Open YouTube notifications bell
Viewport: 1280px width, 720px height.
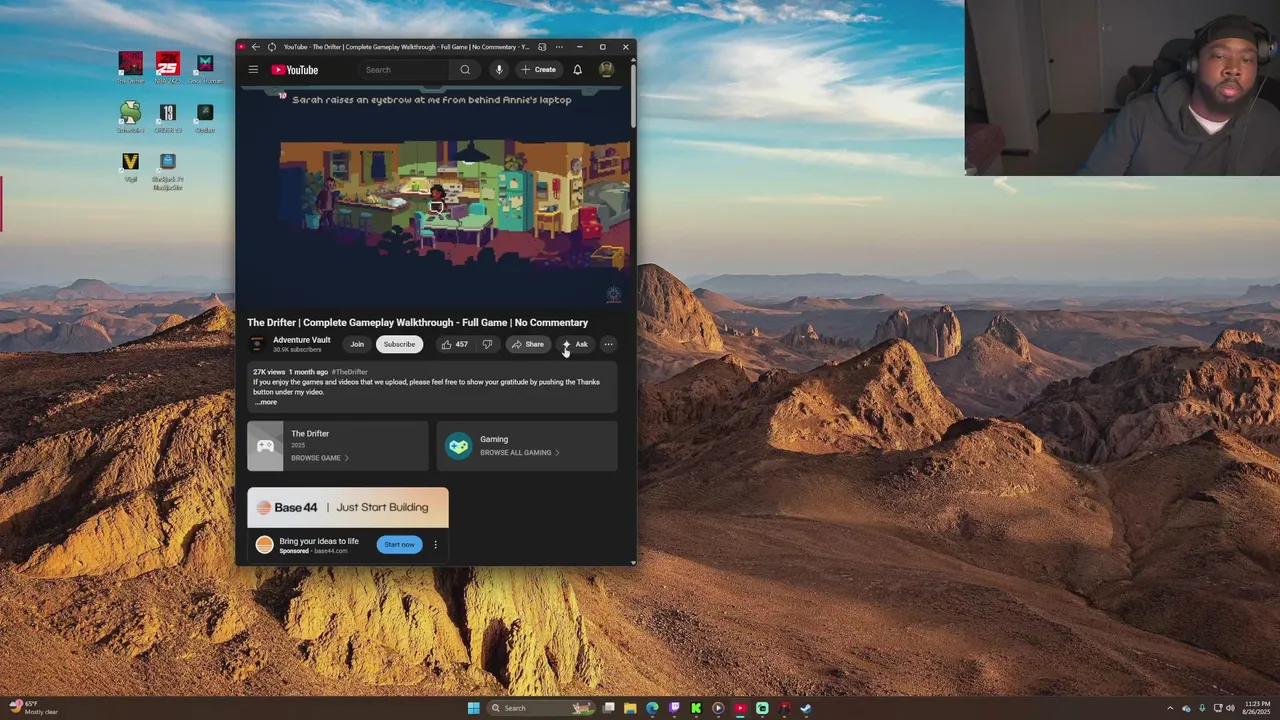click(577, 70)
